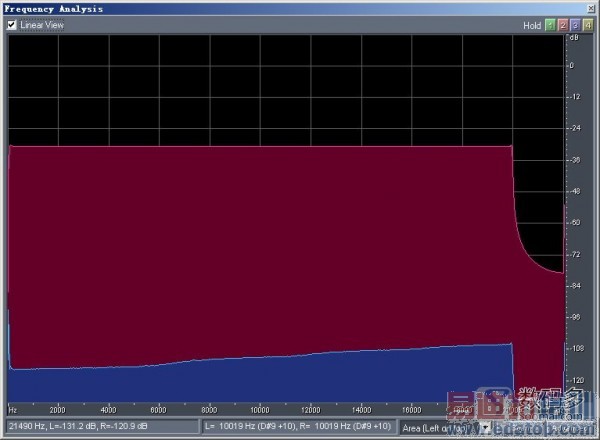Click the -108 dB scale label

tap(576, 348)
